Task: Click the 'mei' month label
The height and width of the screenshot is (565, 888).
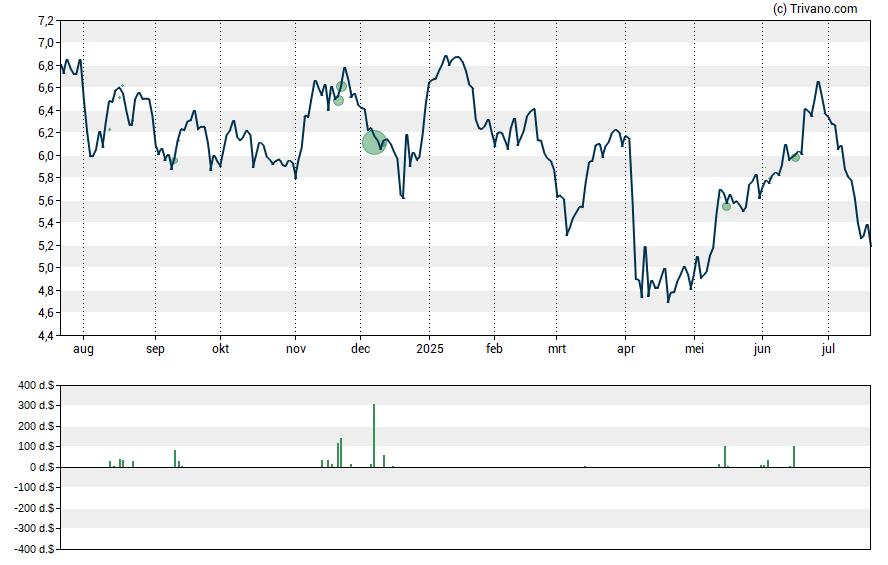Action: (694, 349)
